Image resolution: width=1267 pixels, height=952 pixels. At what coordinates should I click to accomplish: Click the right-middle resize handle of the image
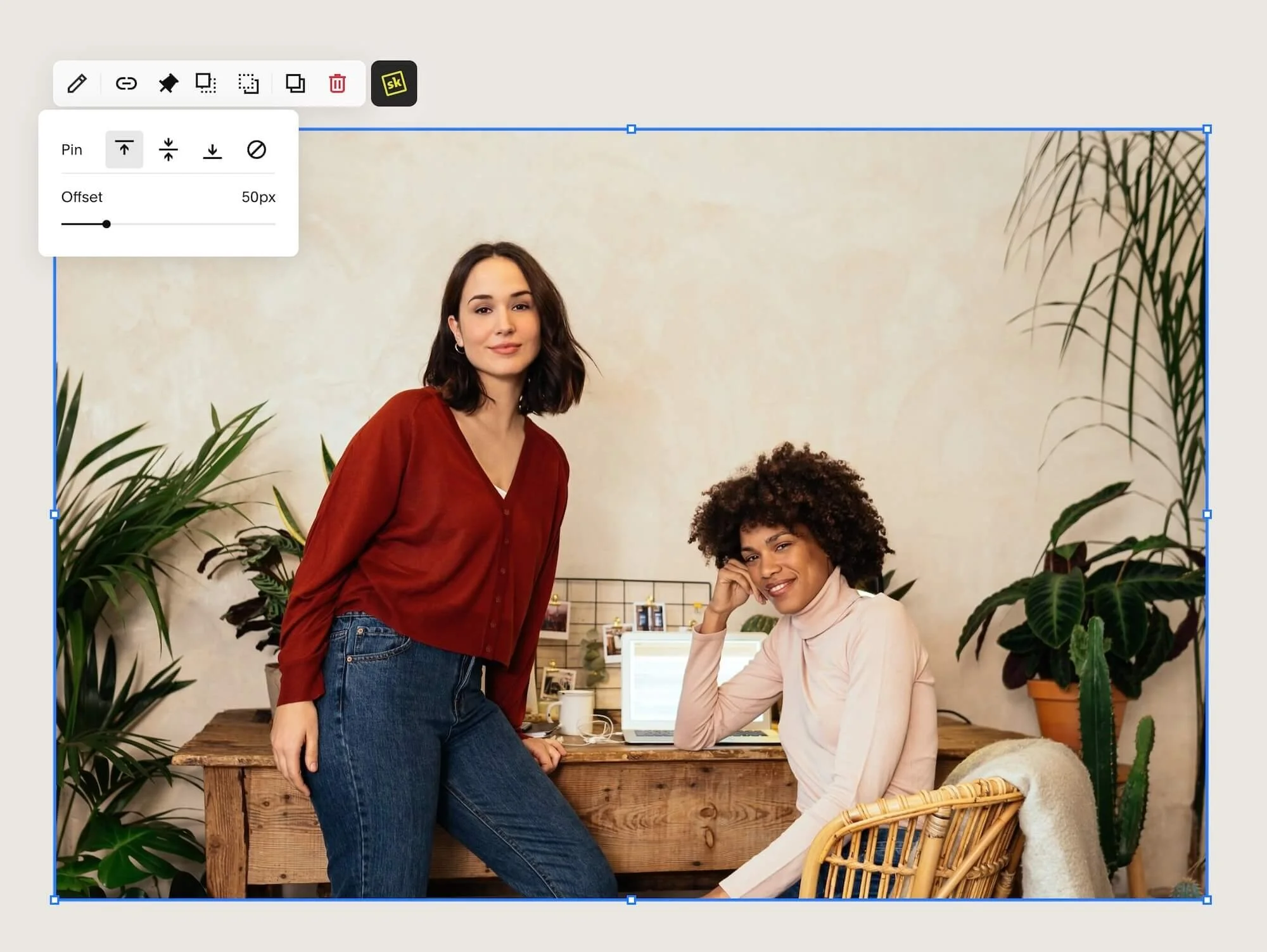(1207, 514)
